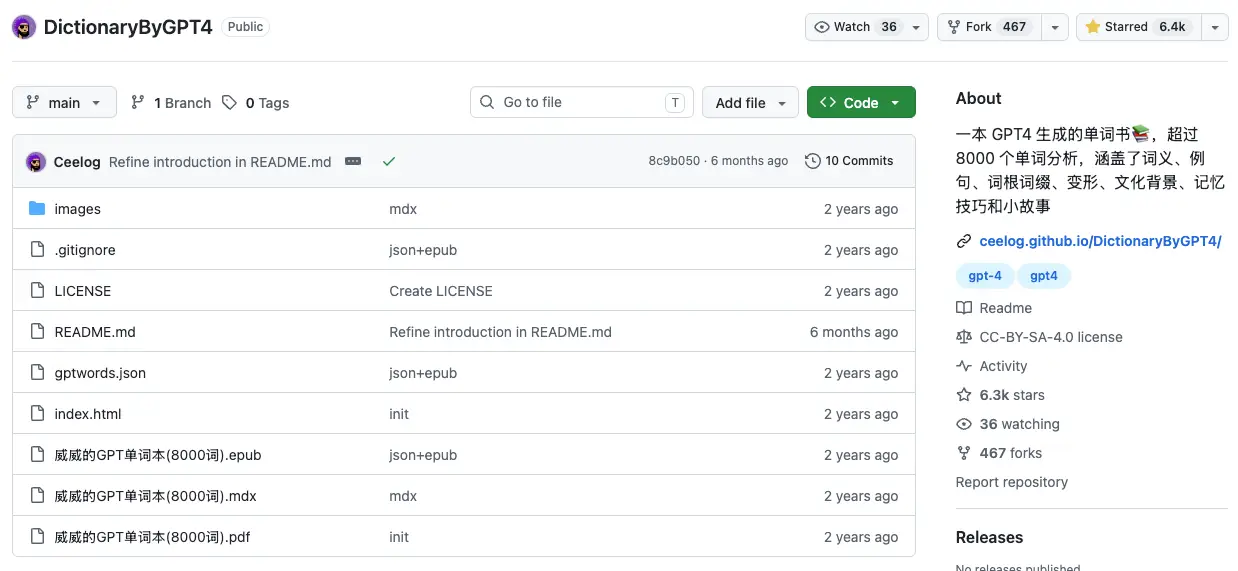
Task: Click the Go to file search field
Action: click(582, 102)
